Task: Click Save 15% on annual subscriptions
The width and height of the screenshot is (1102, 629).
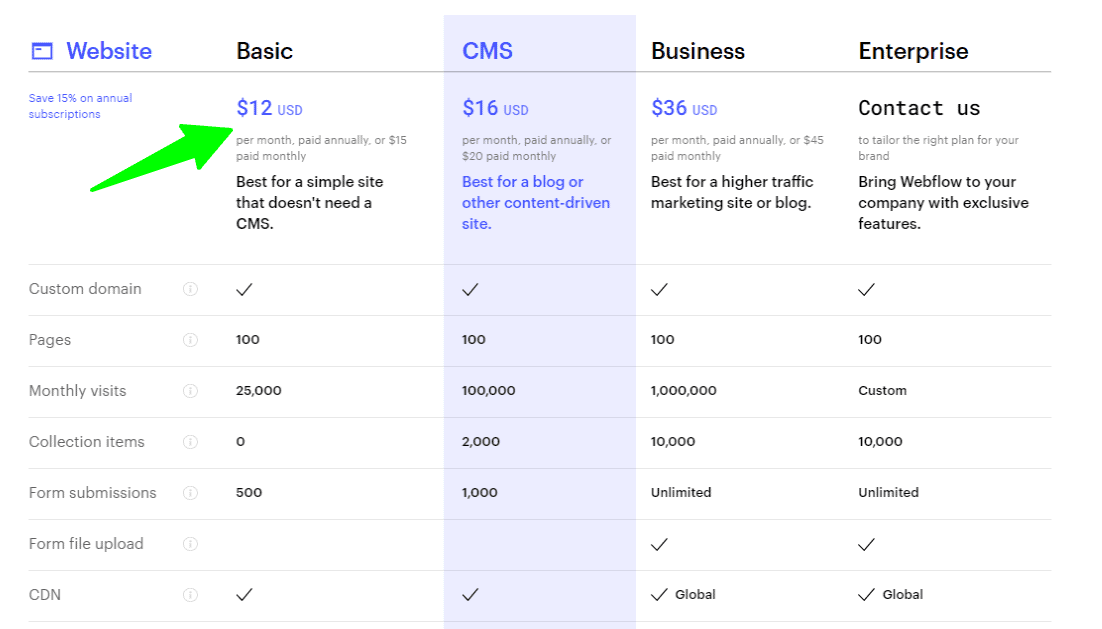Action: pos(80,106)
